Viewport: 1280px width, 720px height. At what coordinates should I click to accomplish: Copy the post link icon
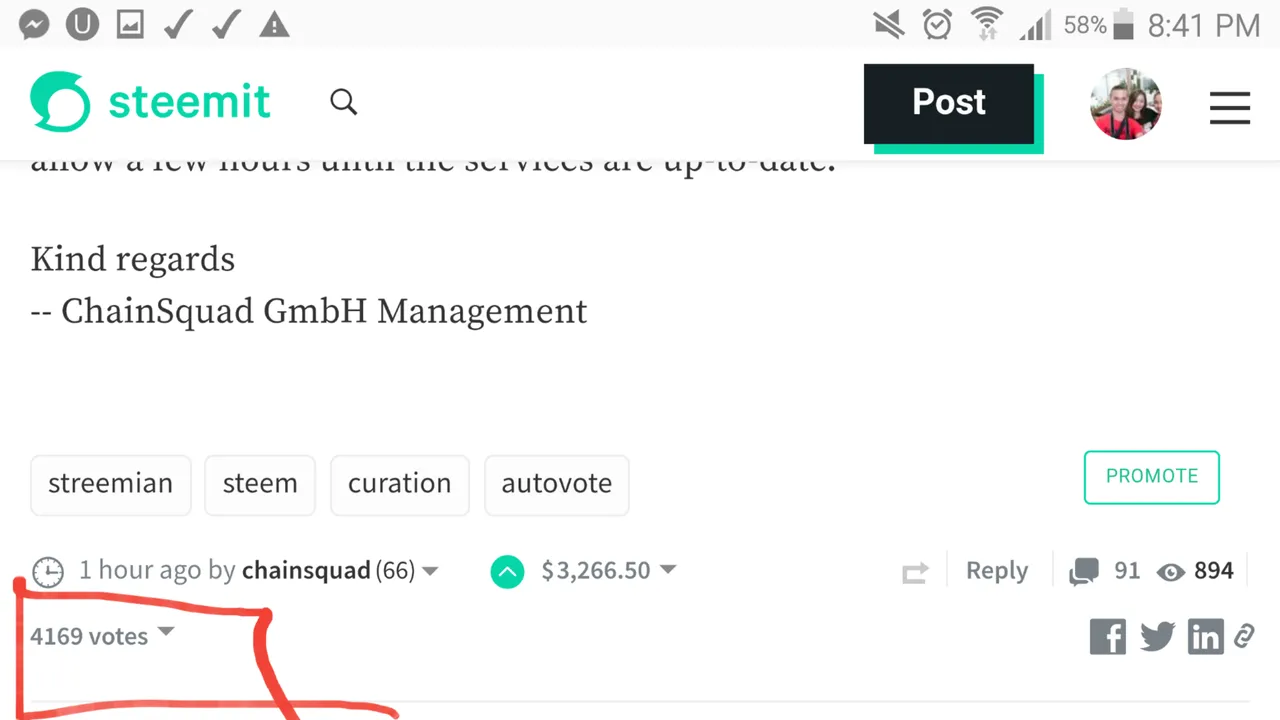(1244, 636)
